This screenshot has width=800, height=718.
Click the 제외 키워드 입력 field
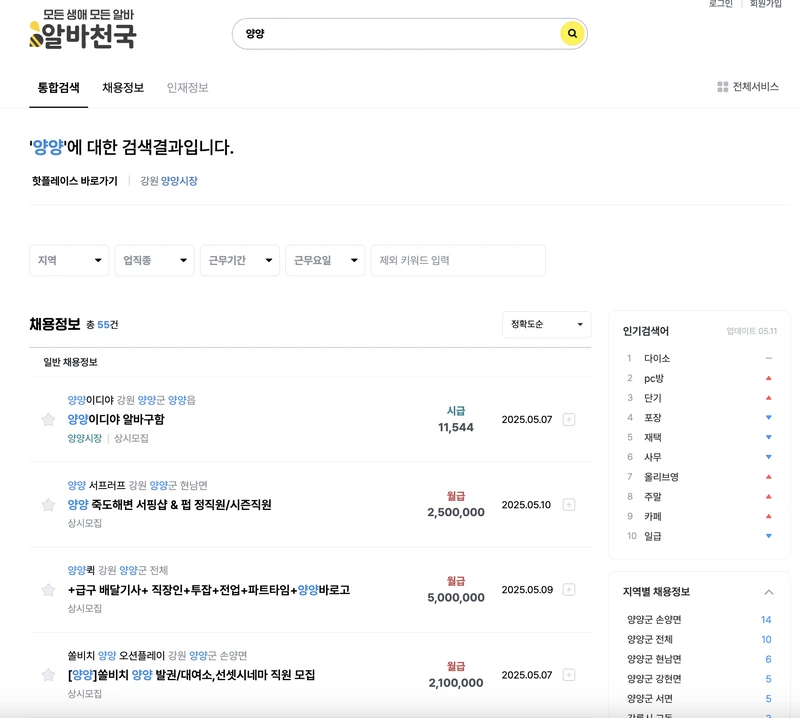click(x=460, y=260)
